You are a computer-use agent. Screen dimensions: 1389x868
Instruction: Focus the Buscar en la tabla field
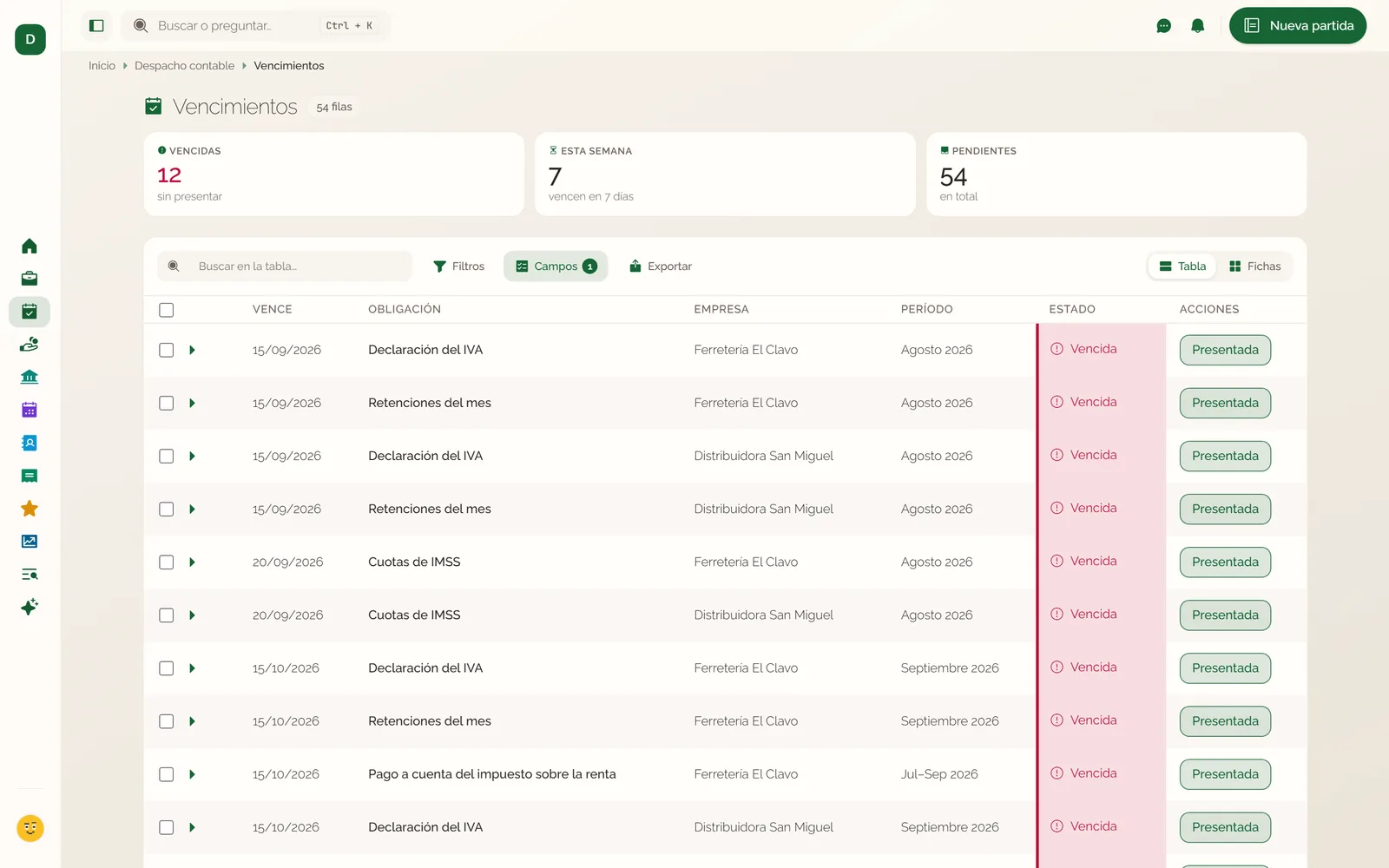point(285,266)
